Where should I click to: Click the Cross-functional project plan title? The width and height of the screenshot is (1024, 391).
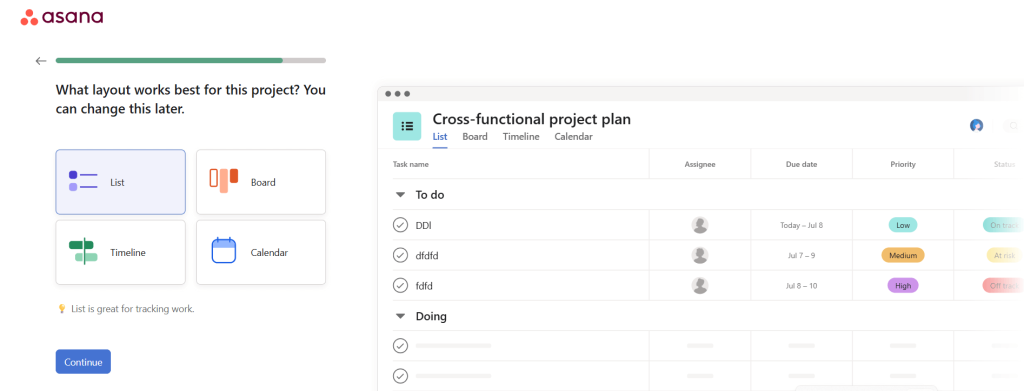532,119
